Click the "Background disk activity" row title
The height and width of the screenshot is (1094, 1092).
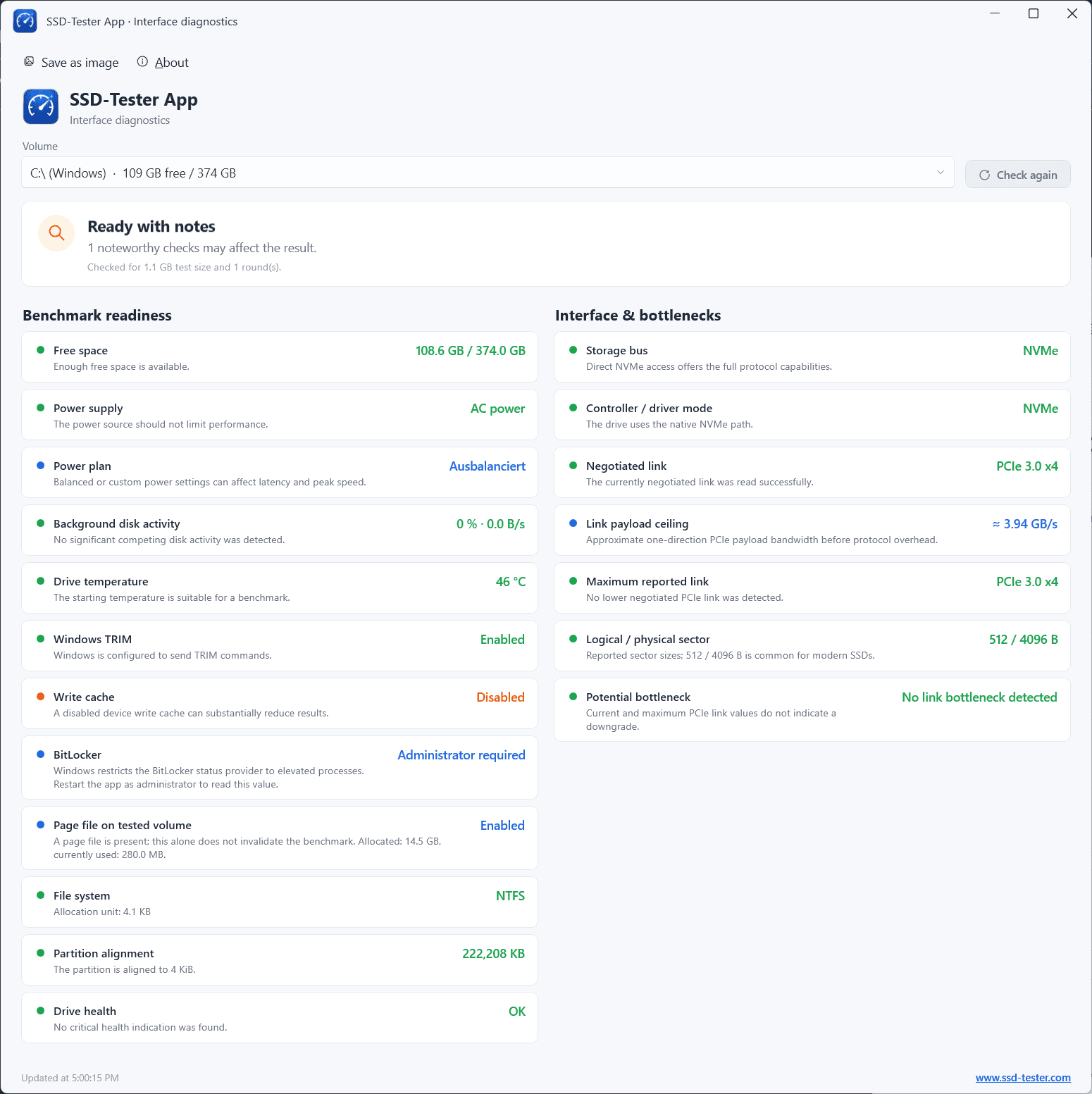(117, 524)
